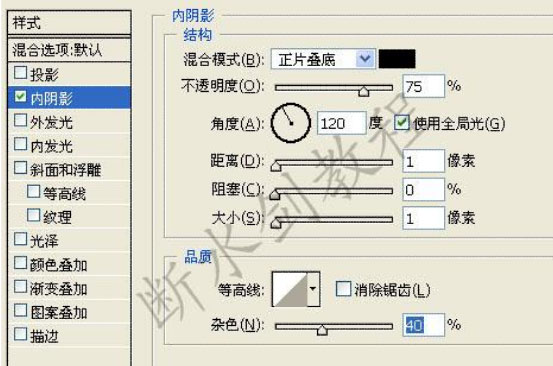Select the 渐变叠加 style row label
The image size is (553, 366).
(x=59, y=289)
